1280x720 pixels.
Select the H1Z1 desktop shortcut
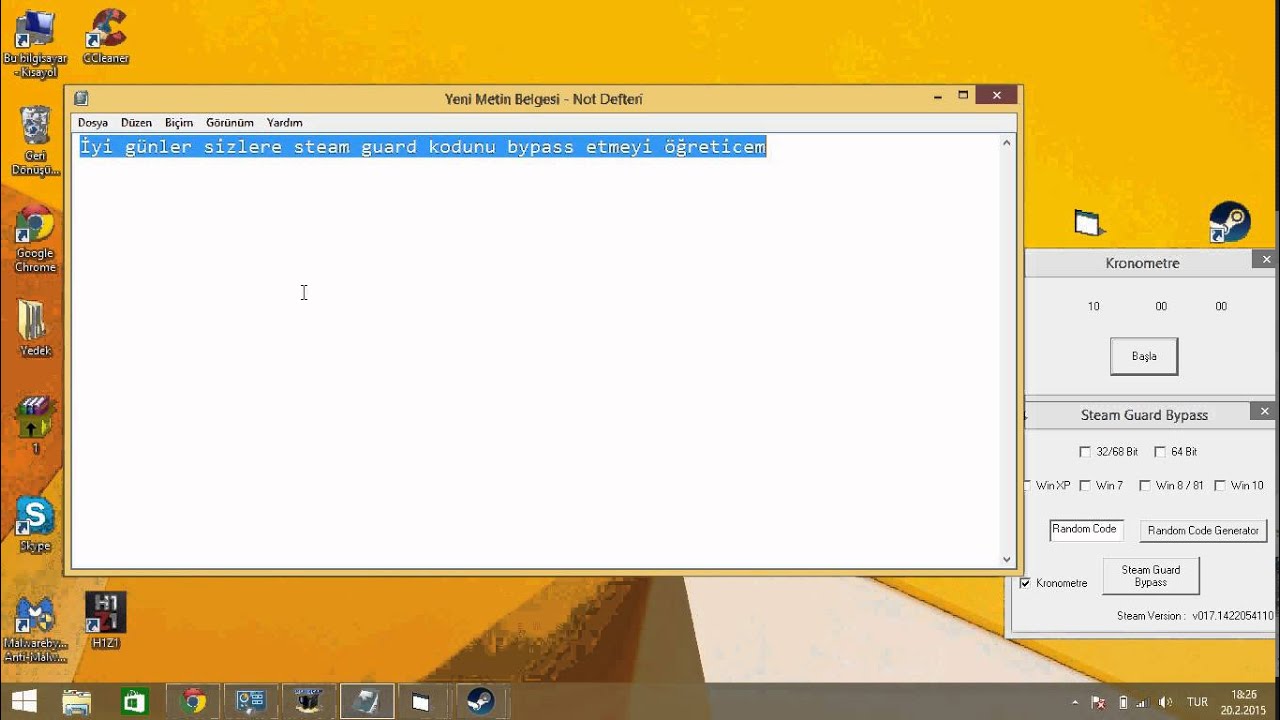pyautogui.click(x=105, y=621)
